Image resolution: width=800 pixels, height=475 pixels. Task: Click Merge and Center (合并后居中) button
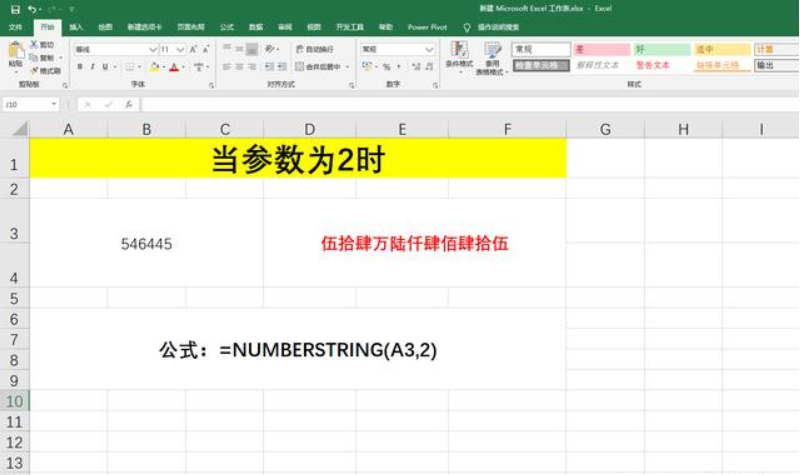318,67
